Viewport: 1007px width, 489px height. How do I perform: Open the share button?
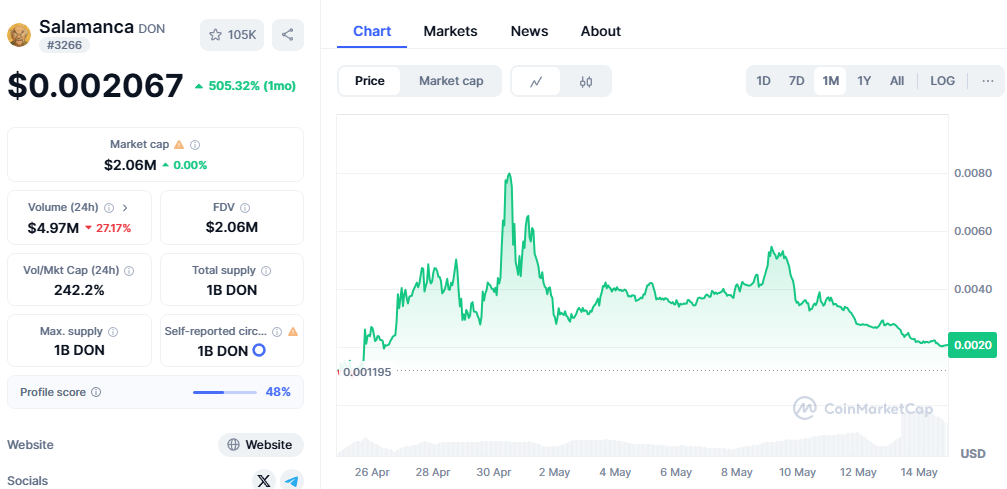pyautogui.click(x=288, y=35)
